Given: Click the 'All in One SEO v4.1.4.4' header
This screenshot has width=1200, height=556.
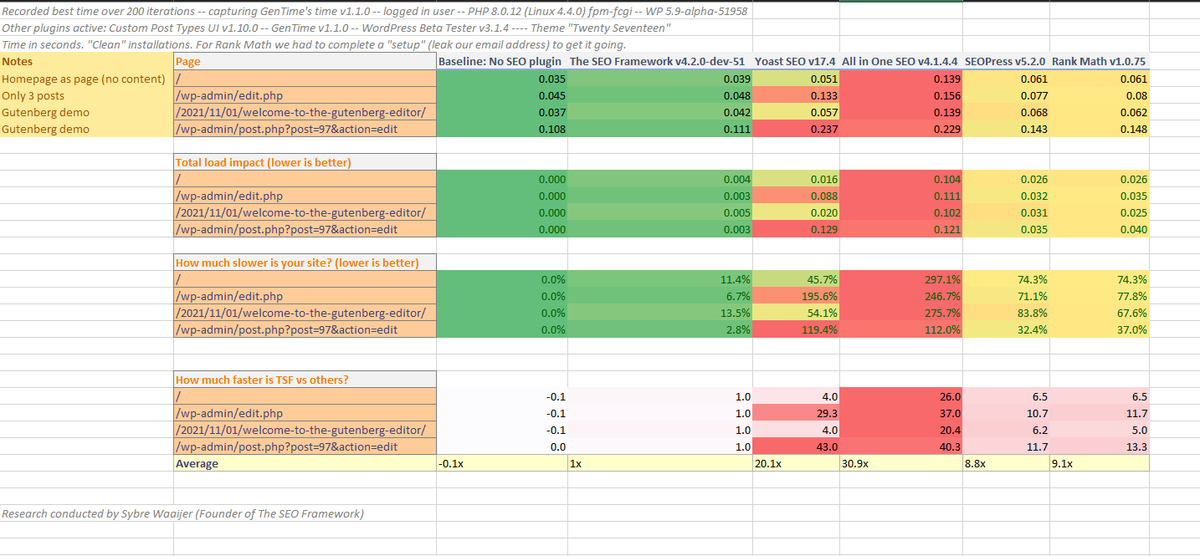Looking at the screenshot, I should coord(901,62).
